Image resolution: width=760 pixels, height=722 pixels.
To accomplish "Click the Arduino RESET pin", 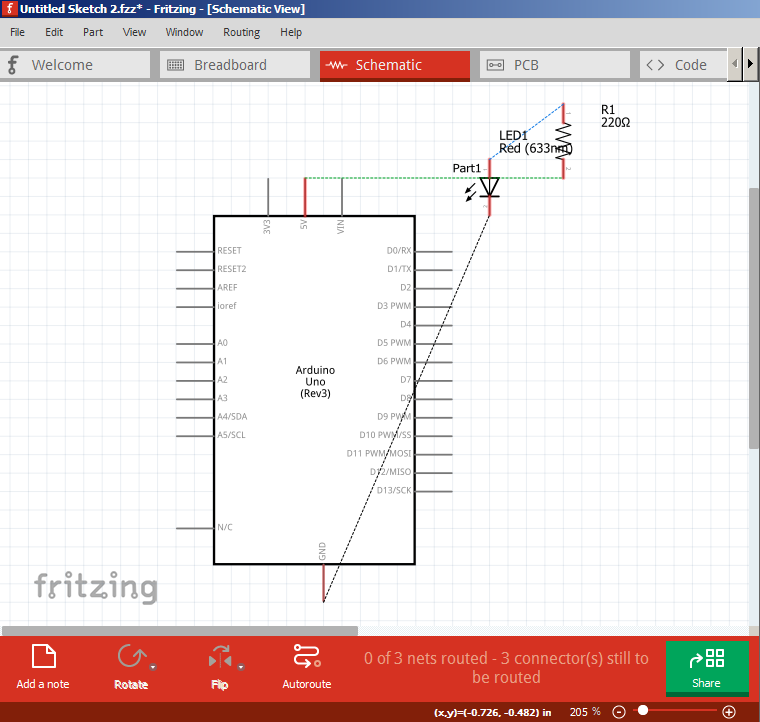I will [x=195, y=252].
